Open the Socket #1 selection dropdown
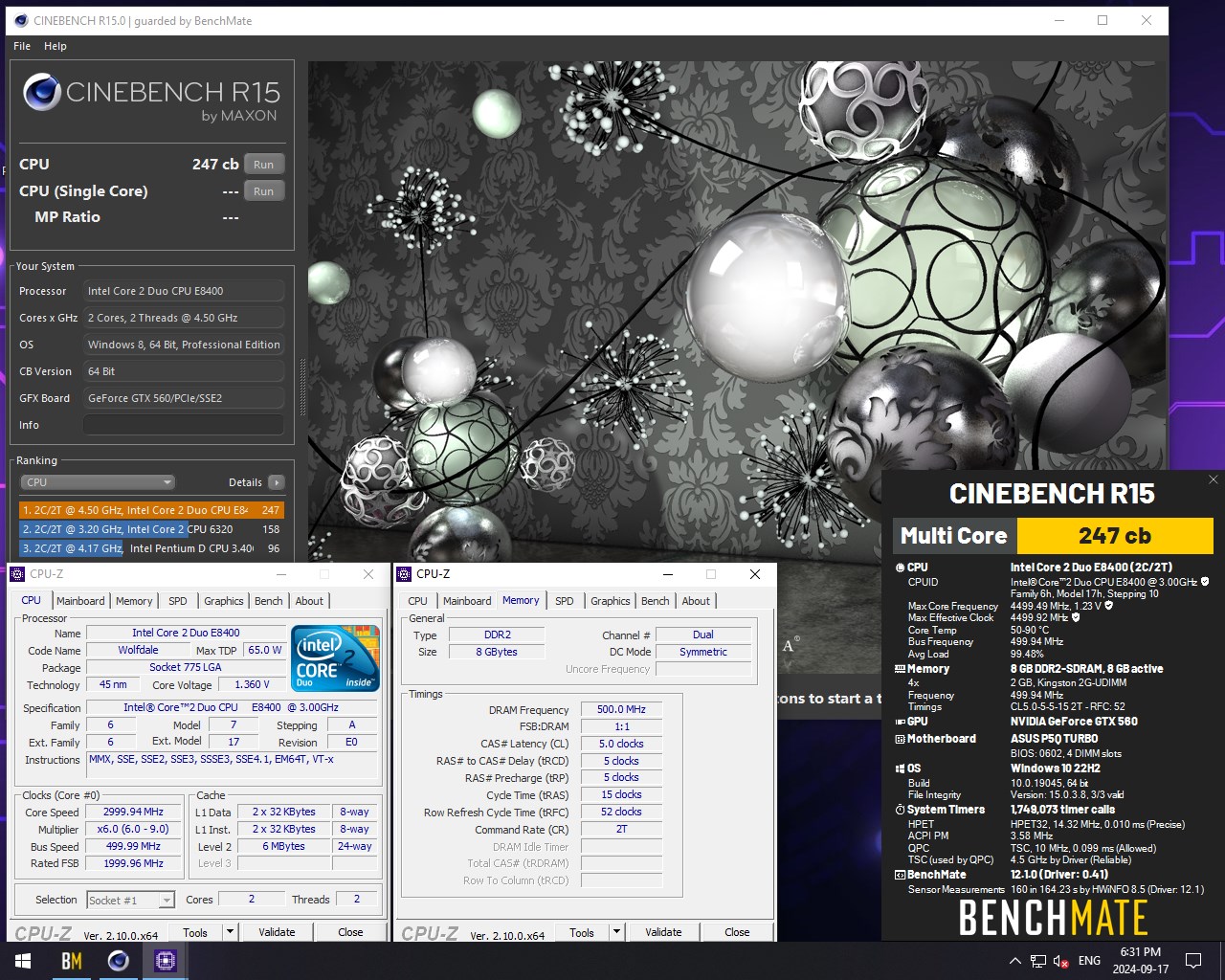This screenshot has width=1225, height=980. [131, 901]
